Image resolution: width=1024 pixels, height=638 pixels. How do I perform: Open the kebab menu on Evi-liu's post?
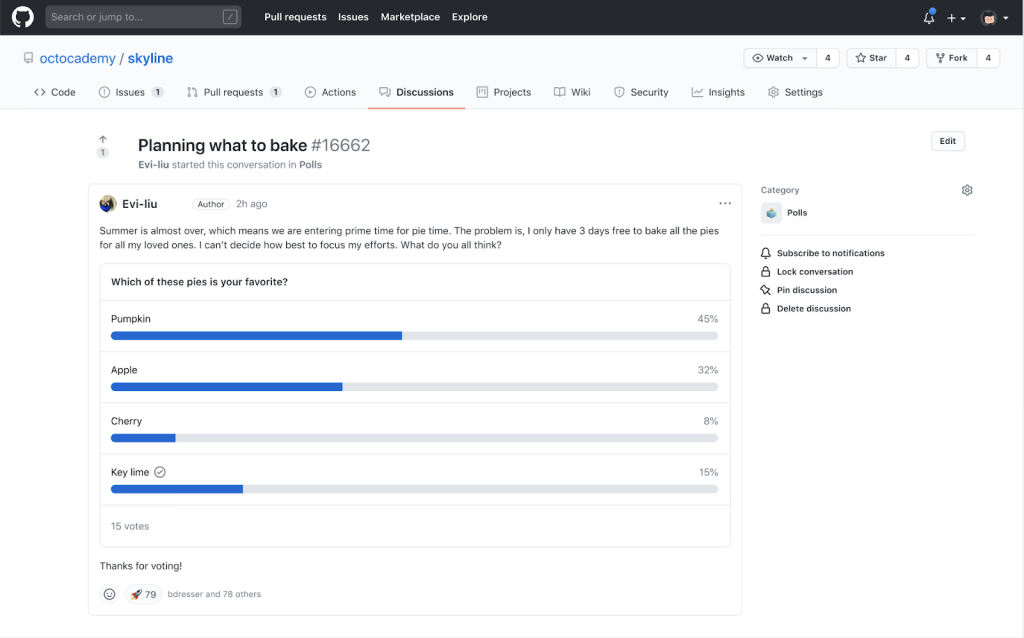(724, 203)
